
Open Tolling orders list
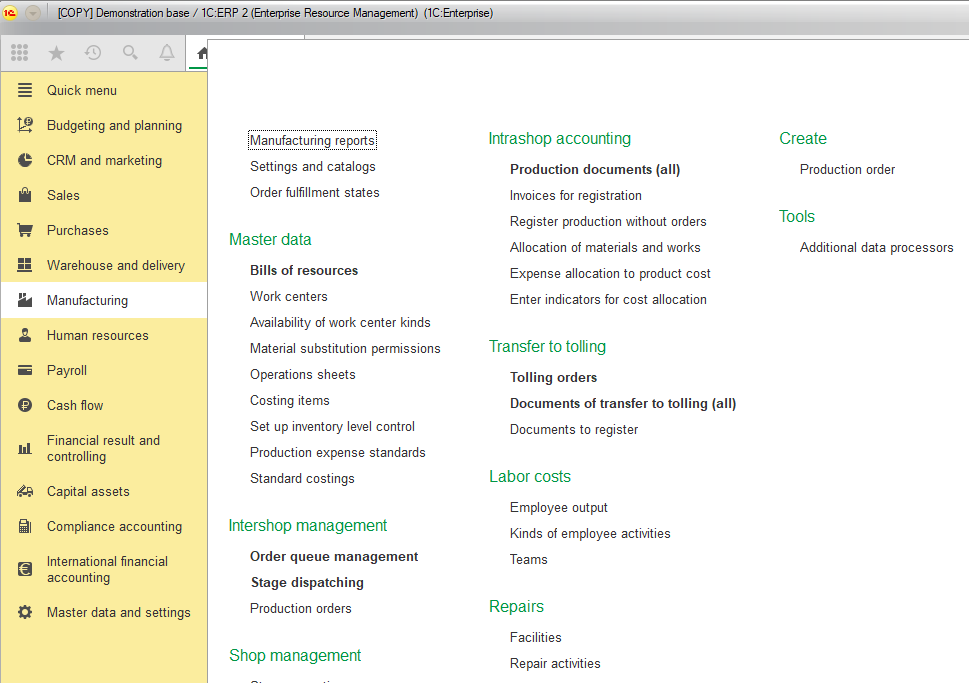[553, 377]
